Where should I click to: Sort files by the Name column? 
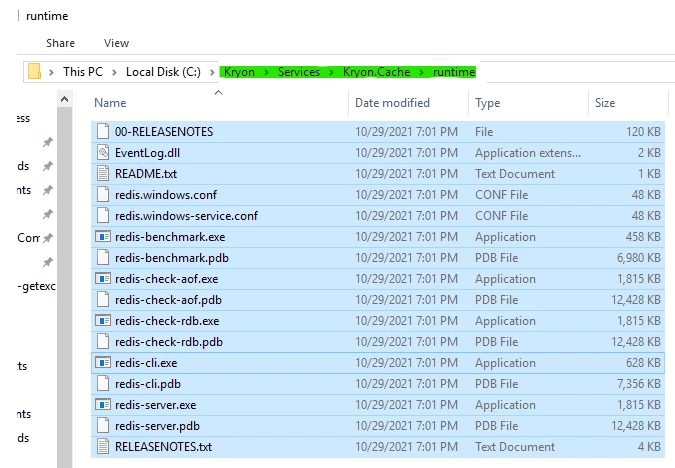click(110, 103)
